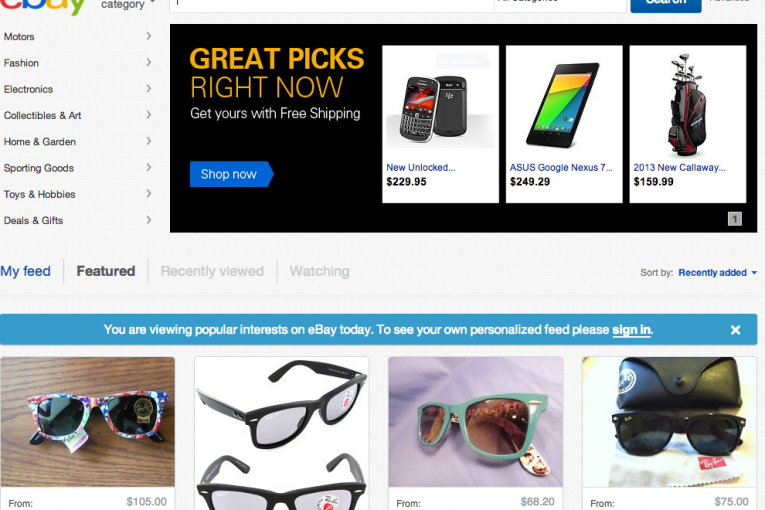Open the ASUS Google Nexus 7 listing
The image size is (765, 510).
(564, 124)
